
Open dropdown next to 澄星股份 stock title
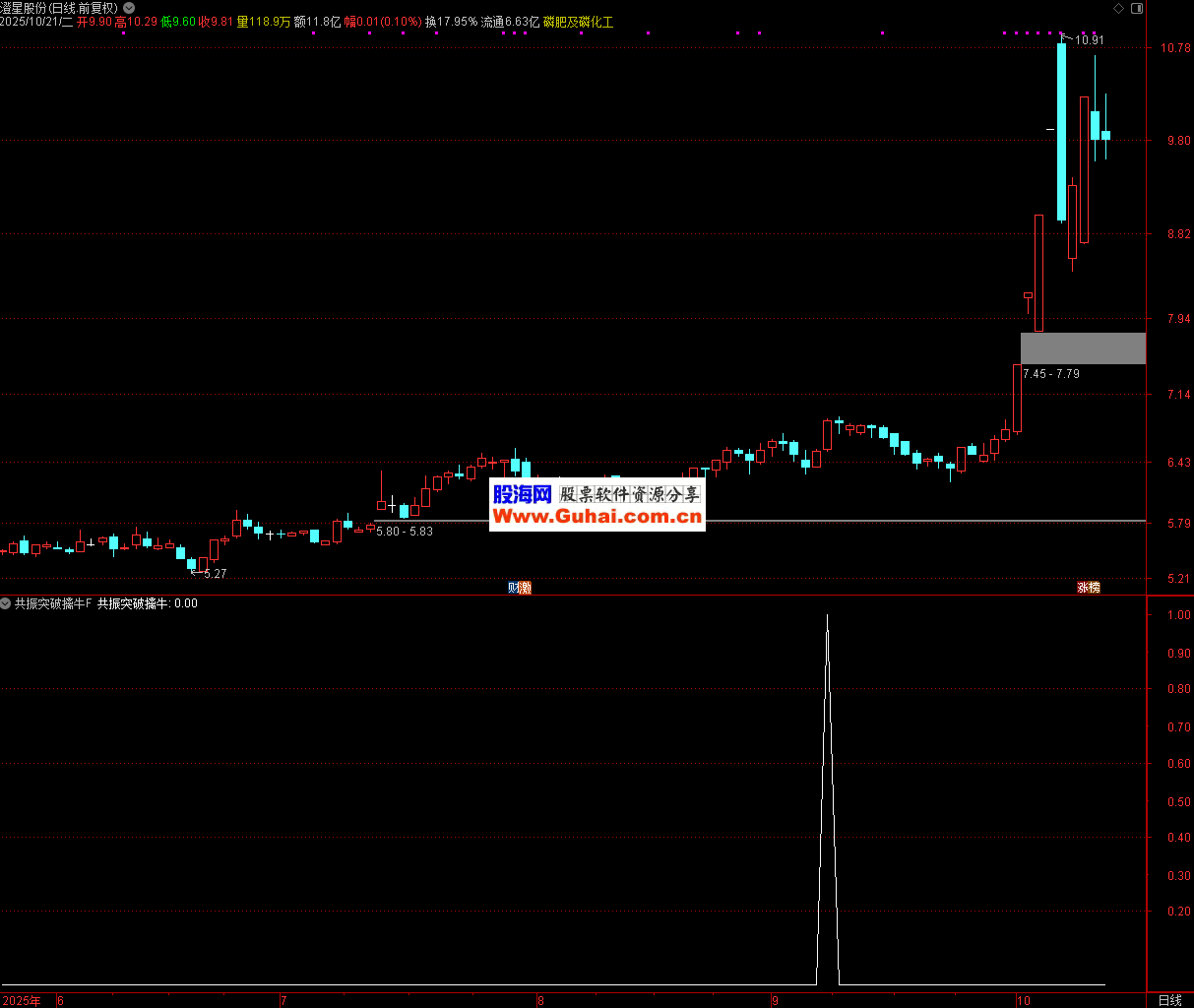pyautogui.click(x=129, y=8)
